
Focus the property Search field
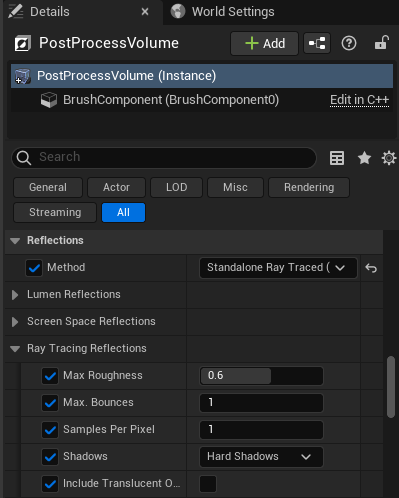164,157
